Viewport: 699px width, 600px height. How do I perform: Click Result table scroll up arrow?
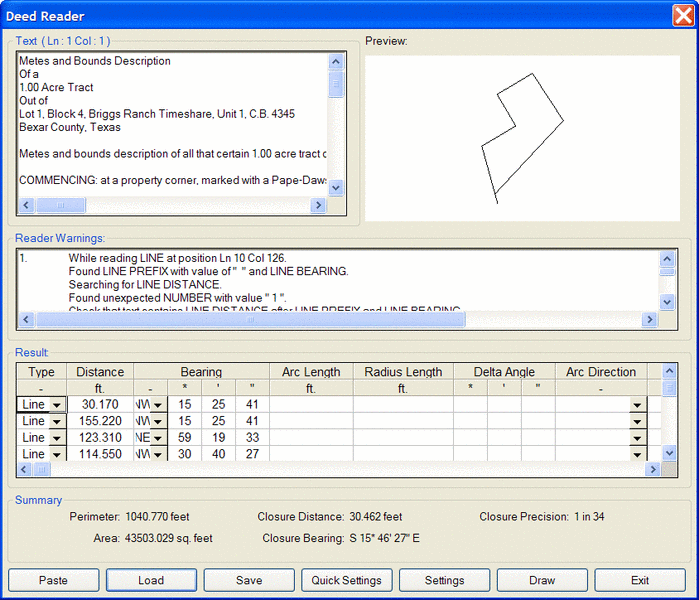point(670,371)
